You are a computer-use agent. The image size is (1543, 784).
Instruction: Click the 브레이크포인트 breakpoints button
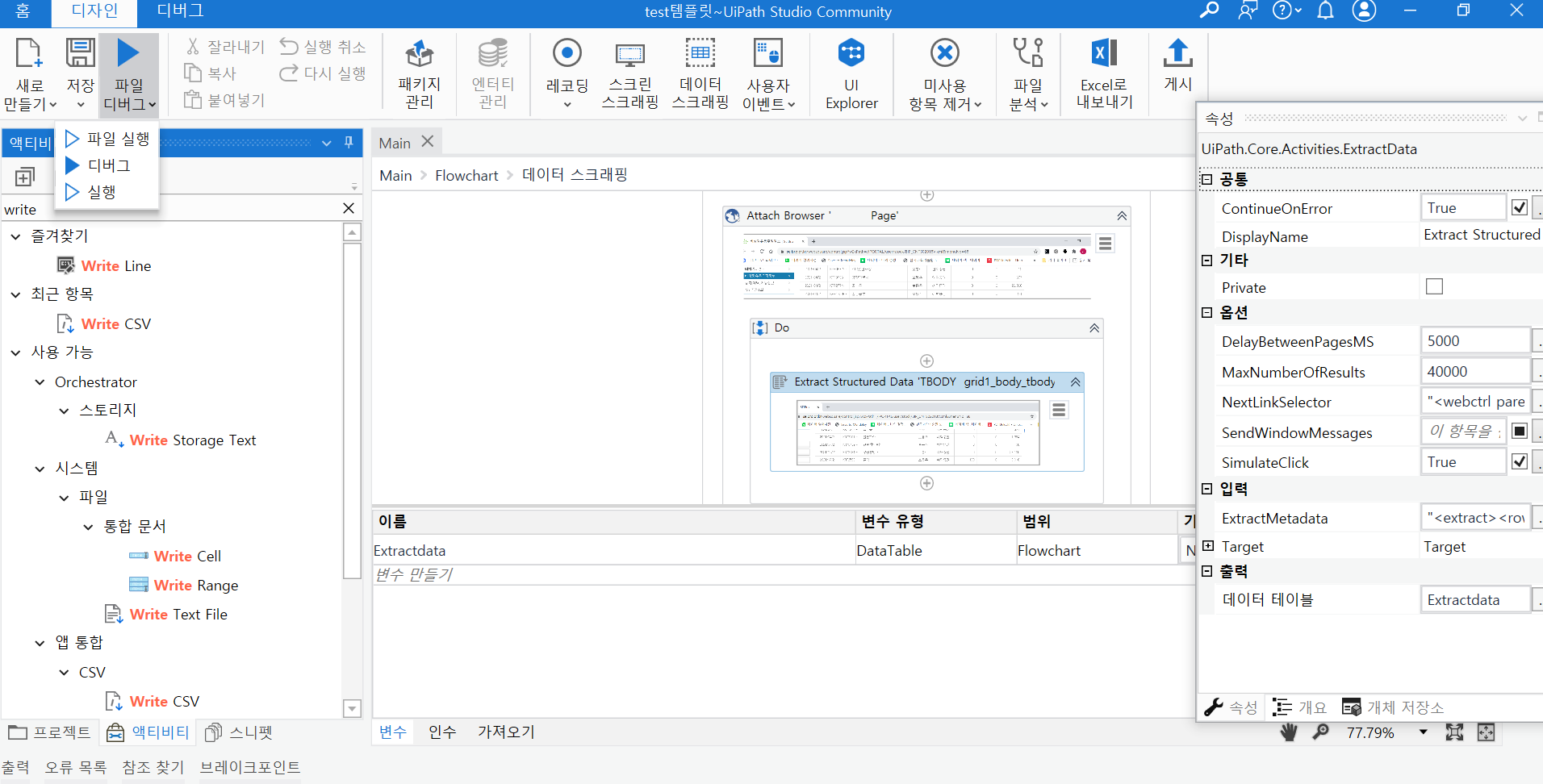click(250, 767)
